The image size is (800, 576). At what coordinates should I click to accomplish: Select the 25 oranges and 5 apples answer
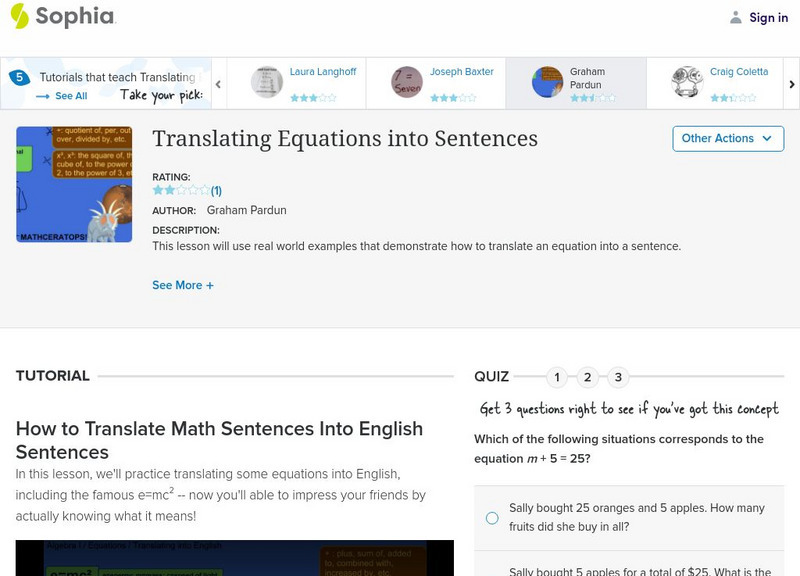[492, 518]
